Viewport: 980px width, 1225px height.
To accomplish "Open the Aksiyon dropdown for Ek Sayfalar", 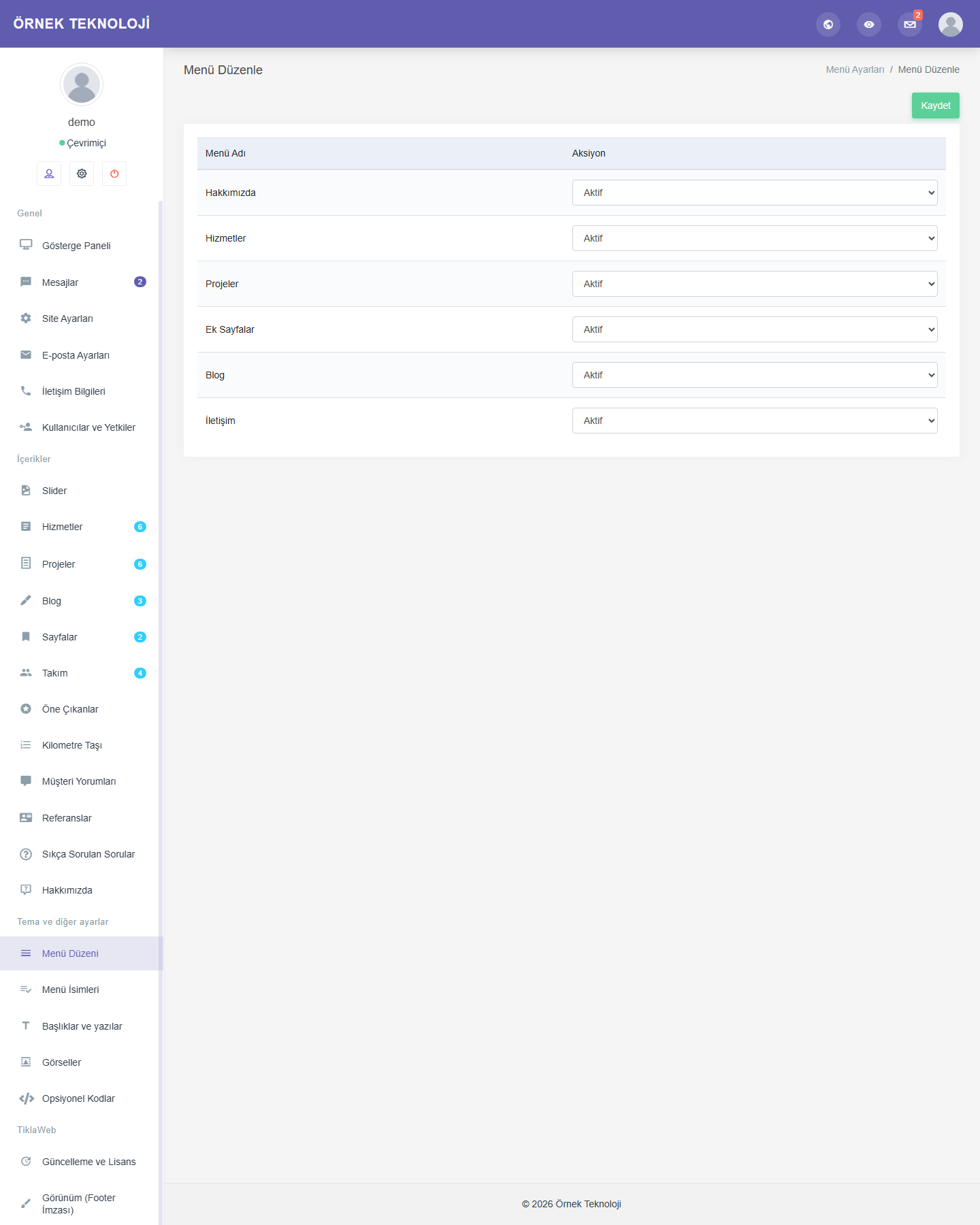I will [755, 329].
